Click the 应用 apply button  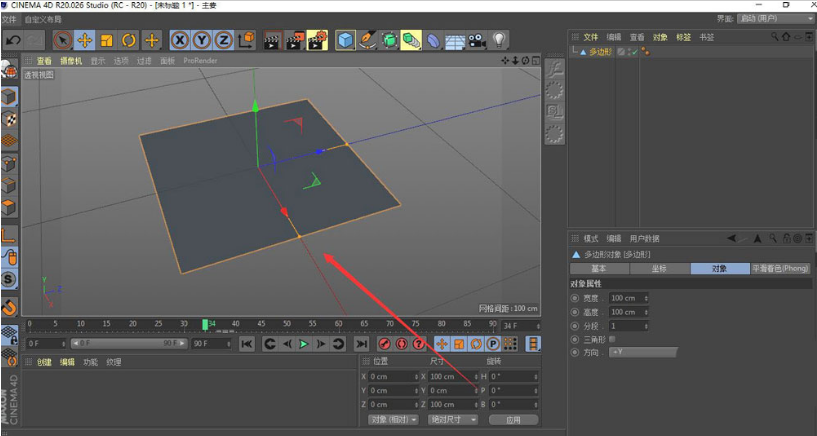pyautogui.click(x=513, y=420)
